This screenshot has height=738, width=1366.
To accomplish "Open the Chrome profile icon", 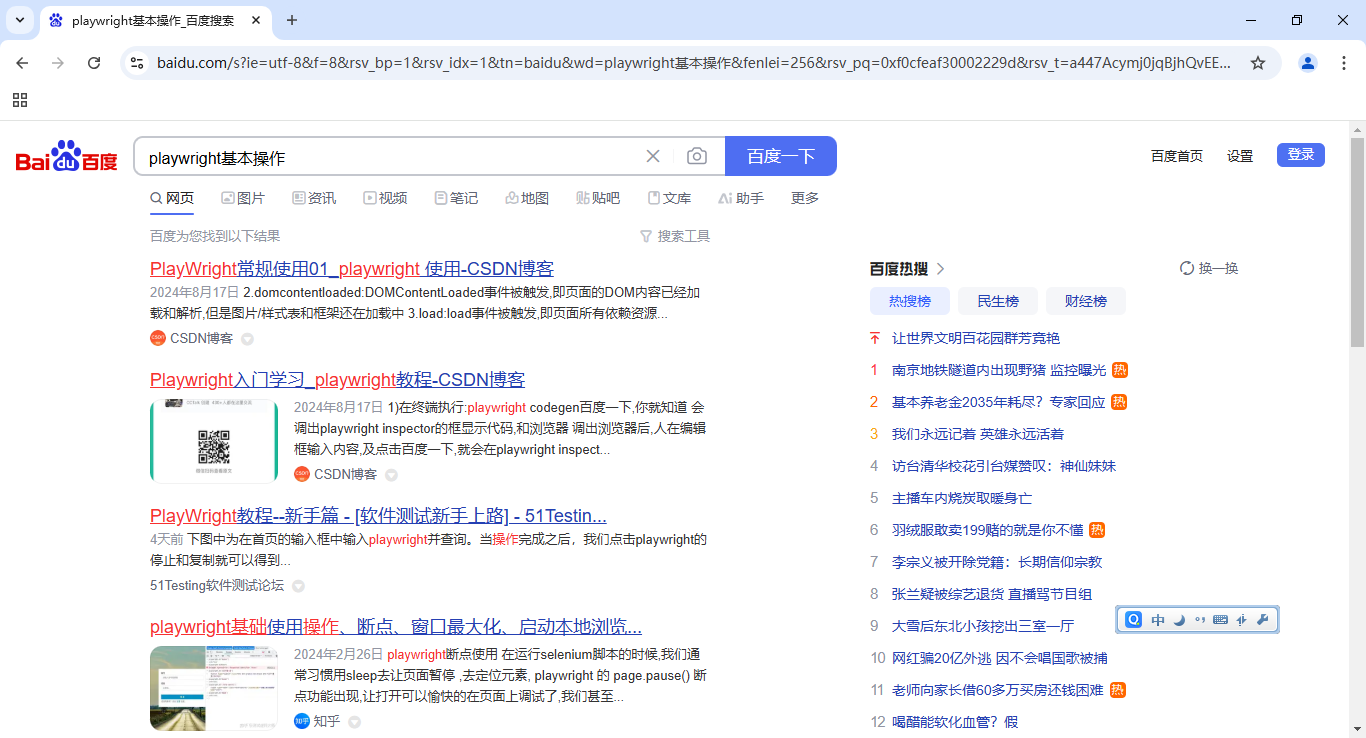I will [x=1308, y=63].
